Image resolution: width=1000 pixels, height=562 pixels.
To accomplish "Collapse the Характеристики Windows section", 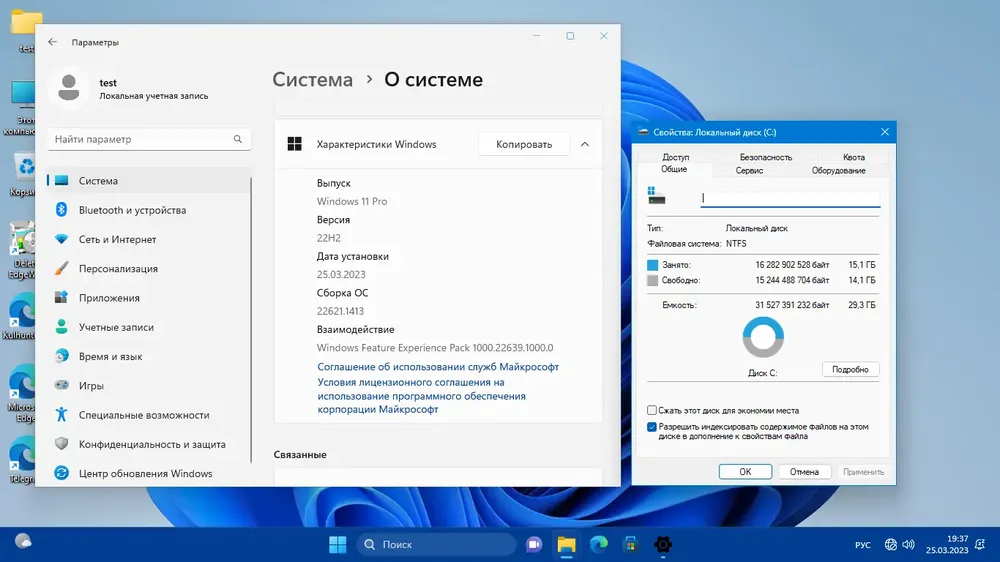I will coord(585,144).
